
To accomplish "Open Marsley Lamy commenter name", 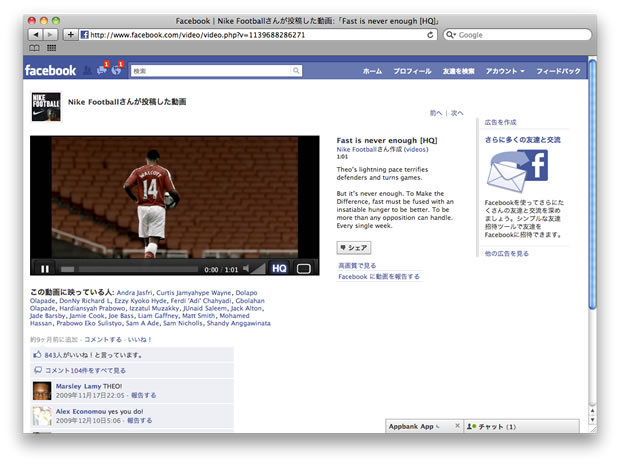I will pos(78,386).
